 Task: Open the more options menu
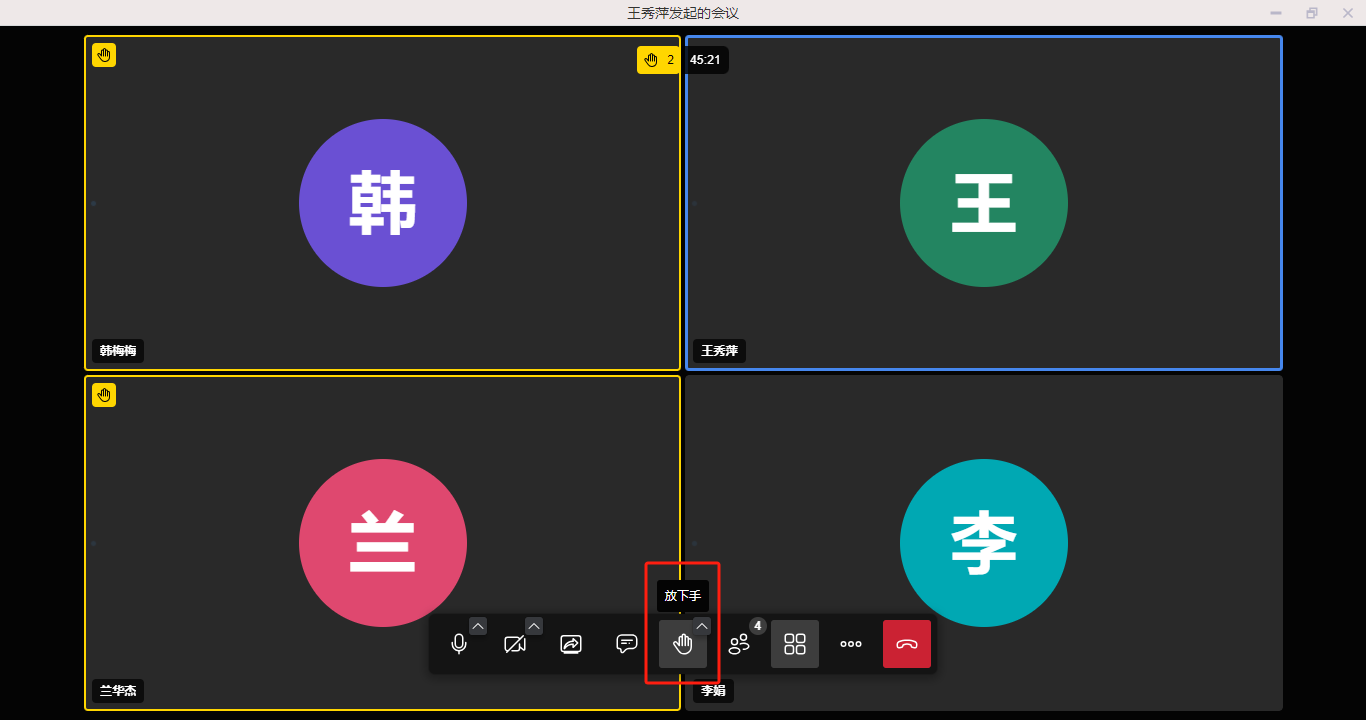[851, 645]
